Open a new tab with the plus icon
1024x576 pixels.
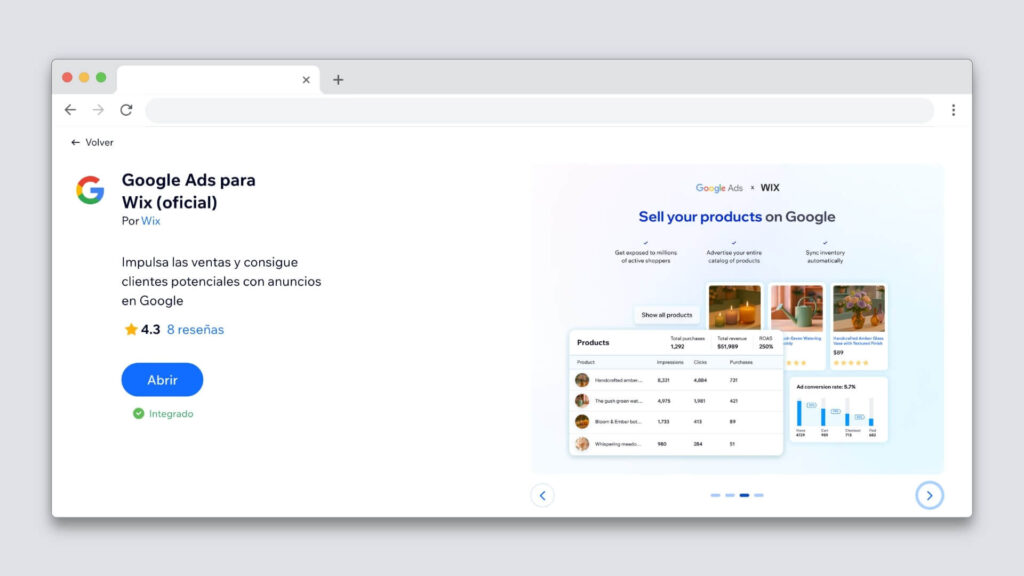coord(338,80)
